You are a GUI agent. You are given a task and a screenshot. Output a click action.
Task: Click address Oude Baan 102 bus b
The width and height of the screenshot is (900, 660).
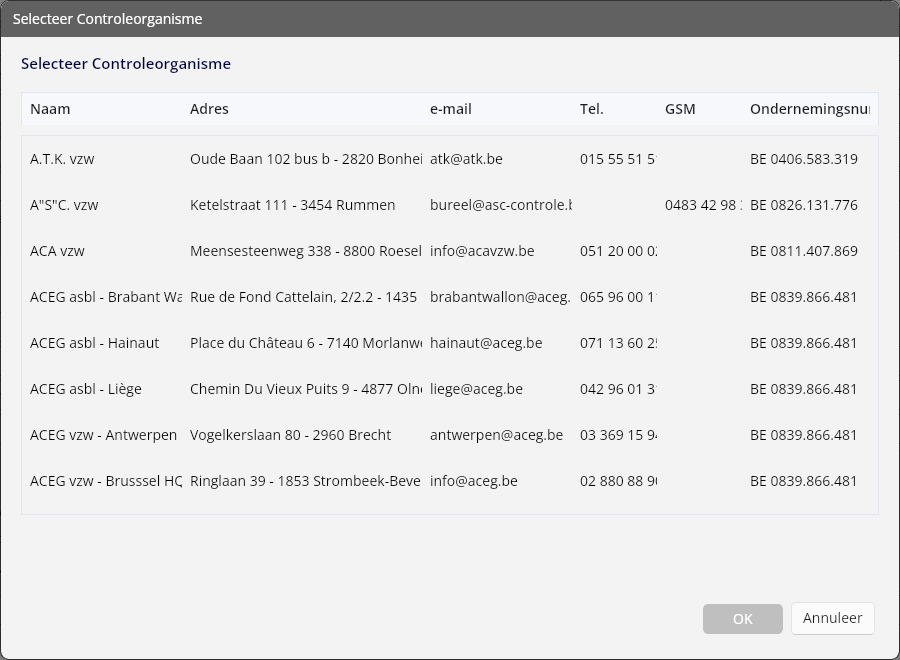pos(306,159)
